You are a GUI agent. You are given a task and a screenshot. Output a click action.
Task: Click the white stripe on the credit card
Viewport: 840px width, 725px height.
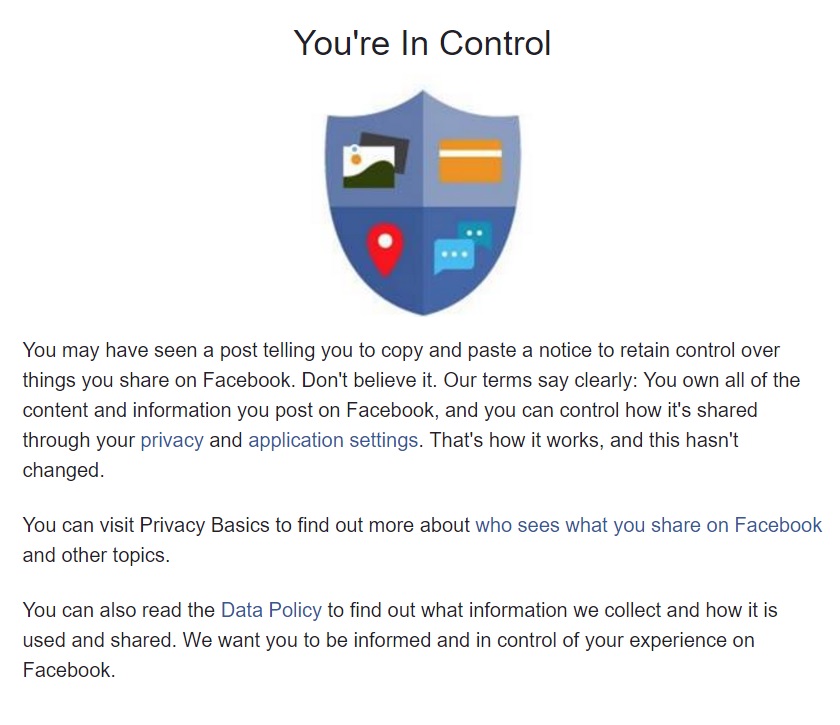[x=470, y=153]
